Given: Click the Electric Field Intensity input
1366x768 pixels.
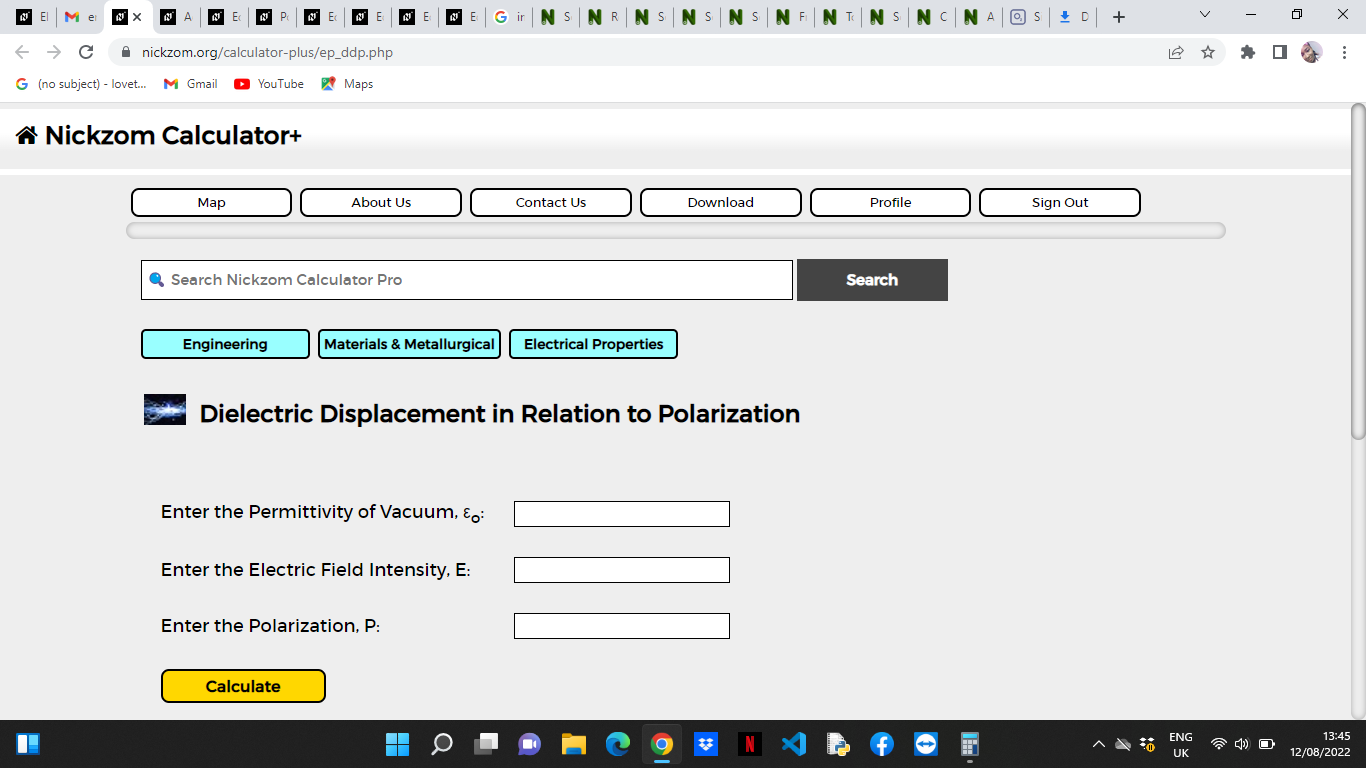Looking at the screenshot, I should pyautogui.click(x=622, y=570).
